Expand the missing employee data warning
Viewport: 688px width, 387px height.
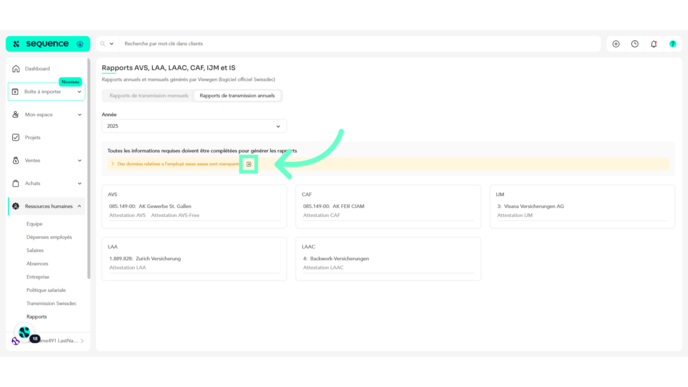coord(112,164)
